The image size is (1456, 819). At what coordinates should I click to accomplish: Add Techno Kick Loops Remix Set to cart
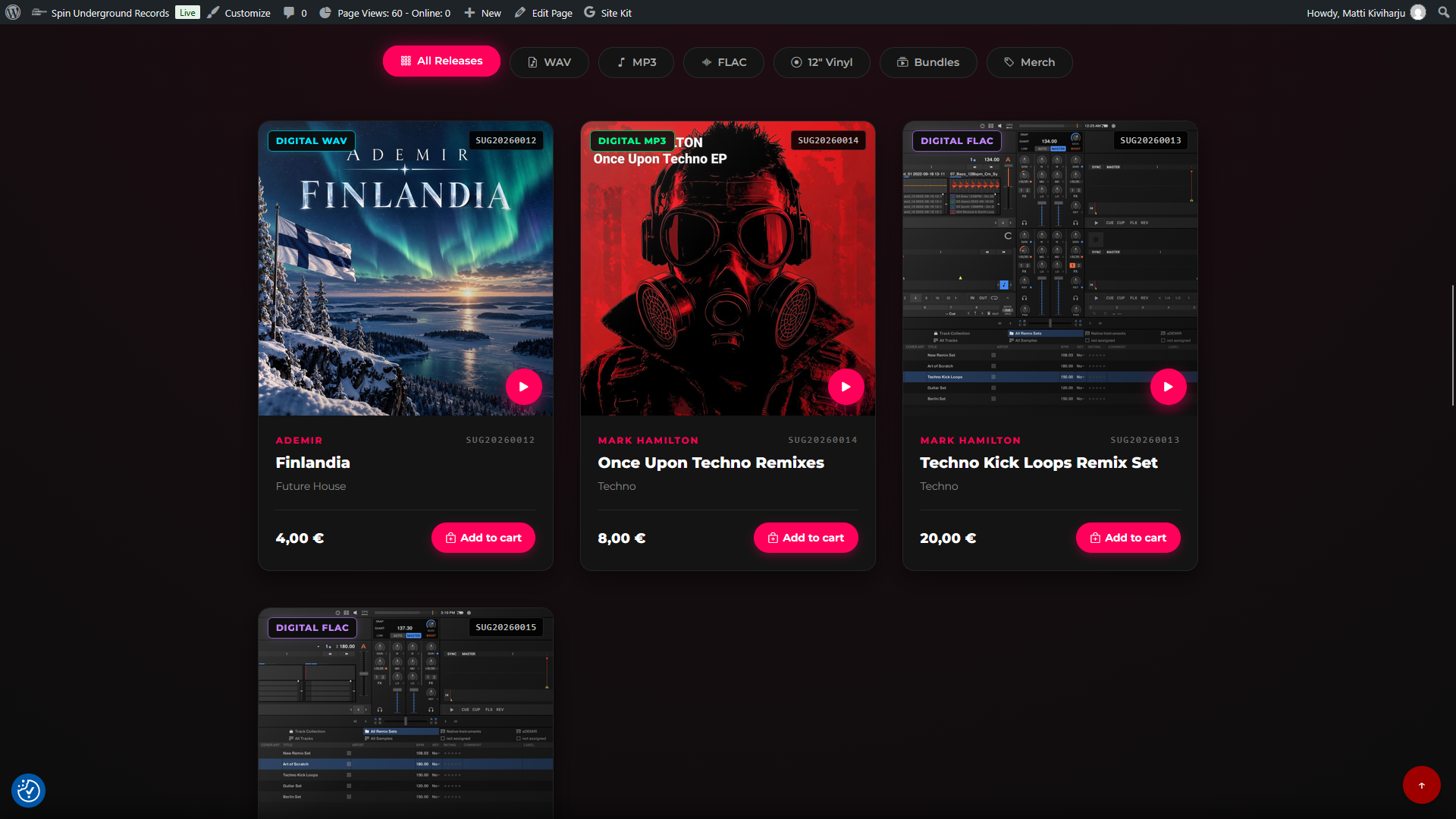pos(1128,538)
